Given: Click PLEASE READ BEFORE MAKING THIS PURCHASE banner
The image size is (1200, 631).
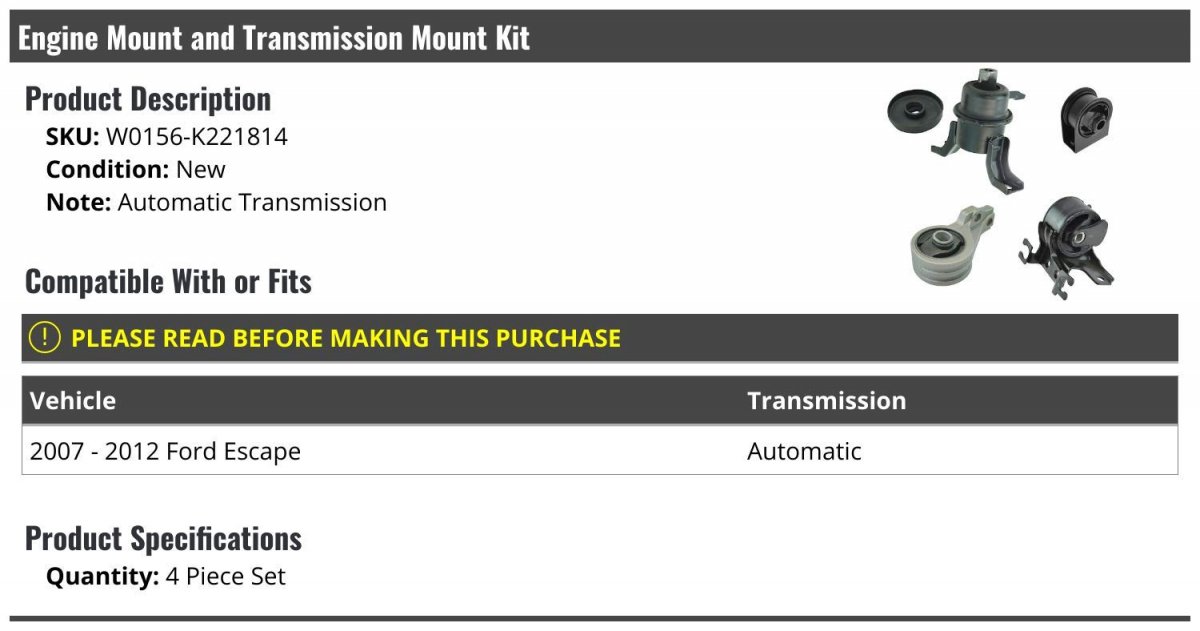Looking at the screenshot, I should tap(600, 338).
